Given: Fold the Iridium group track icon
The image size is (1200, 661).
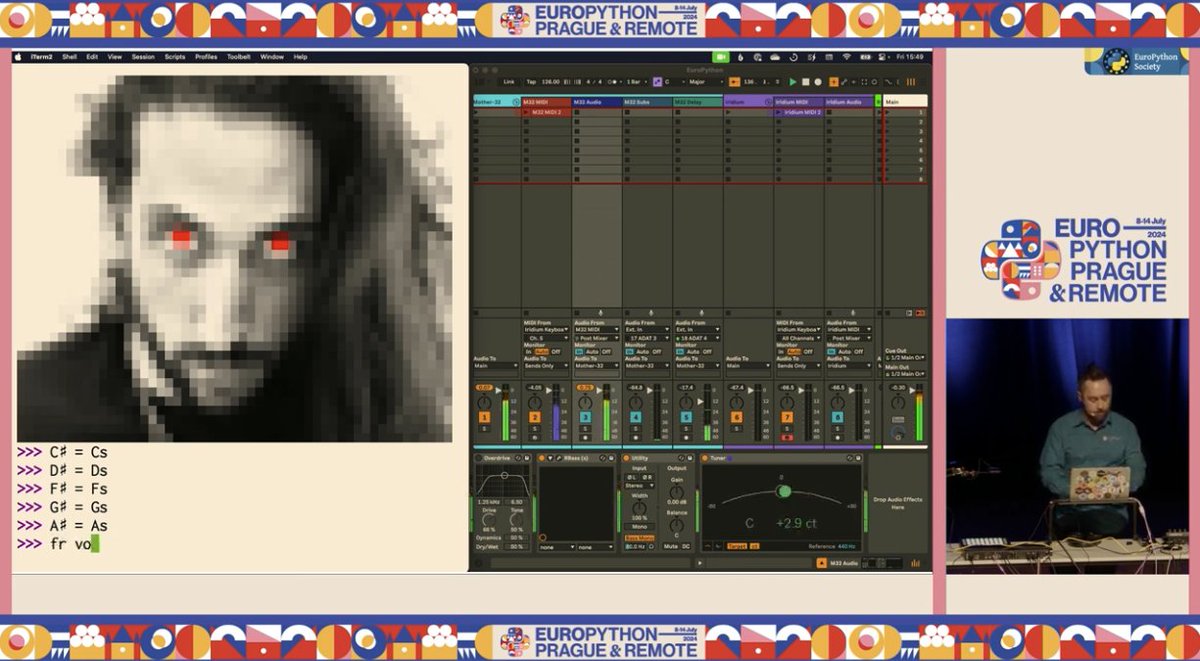Looking at the screenshot, I should point(768,102).
